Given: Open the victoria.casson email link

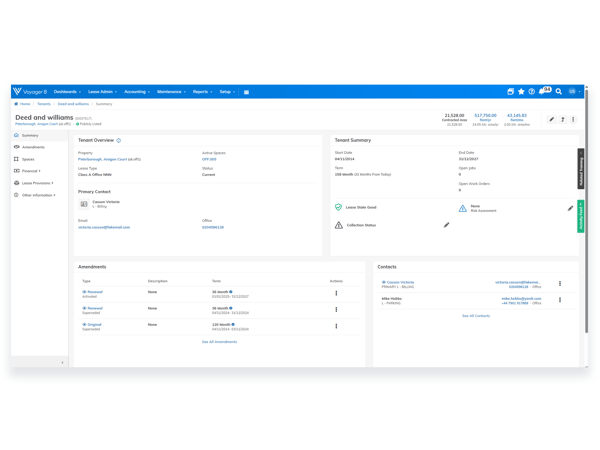Looking at the screenshot, I should (104, 227).
